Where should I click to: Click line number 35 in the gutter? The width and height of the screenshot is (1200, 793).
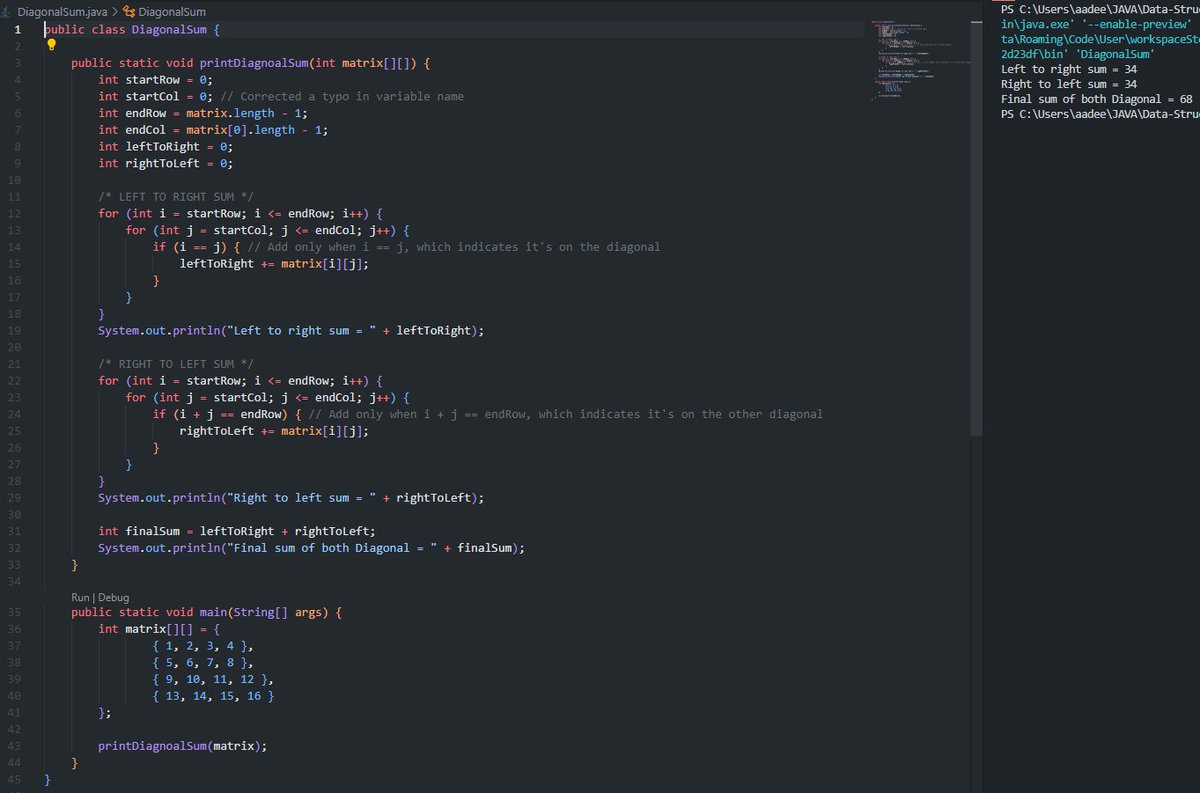click(13, 612)
